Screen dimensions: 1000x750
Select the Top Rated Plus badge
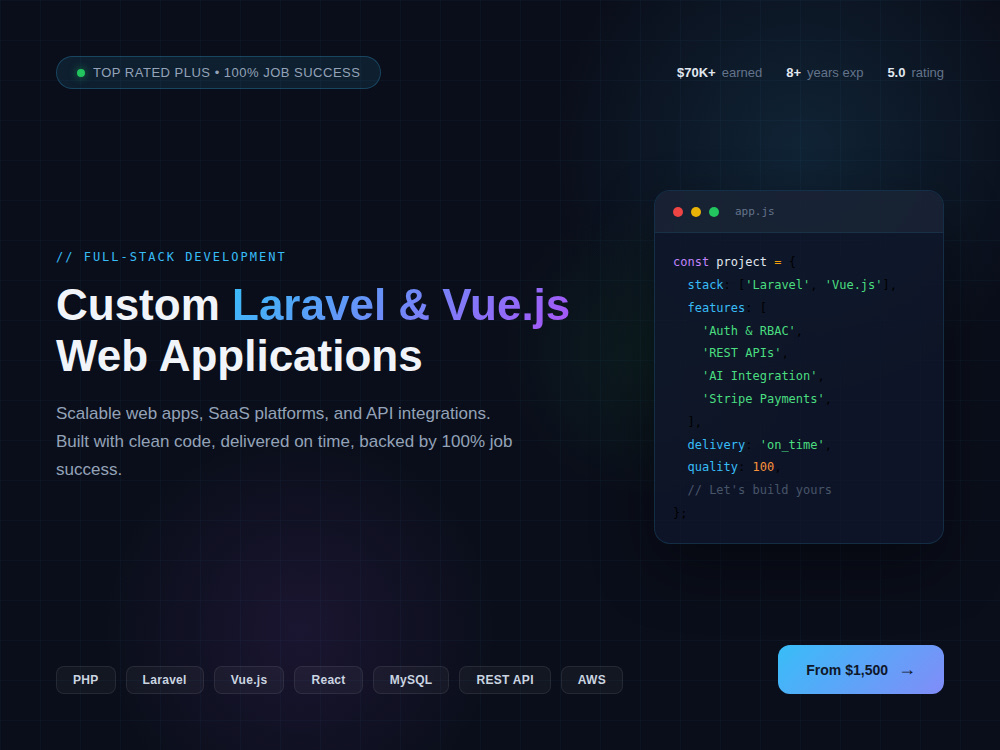click(218, 73)
